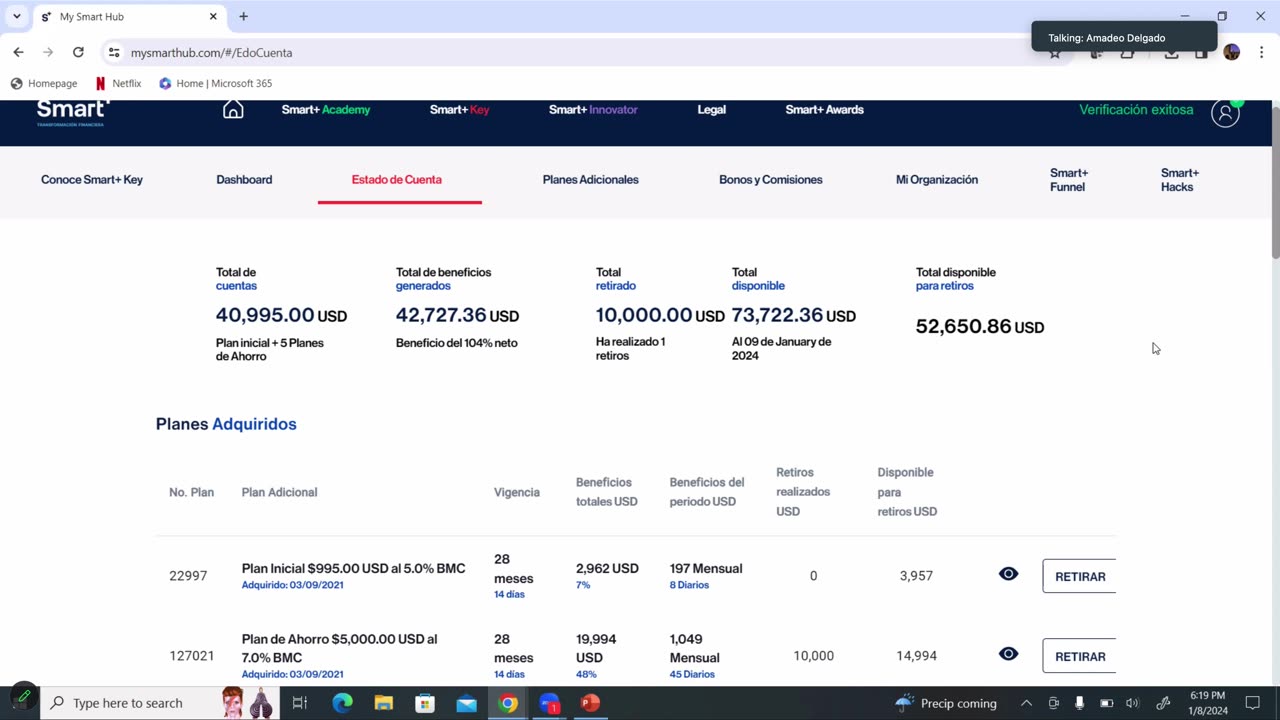Click the Smart+ logo
Image resolution: width=1280 pixels, height=720 pixels.
point(73,112)
